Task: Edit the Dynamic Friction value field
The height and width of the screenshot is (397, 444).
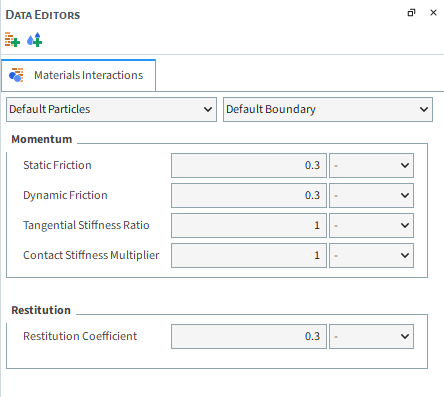Action: [x=249, y=195]
